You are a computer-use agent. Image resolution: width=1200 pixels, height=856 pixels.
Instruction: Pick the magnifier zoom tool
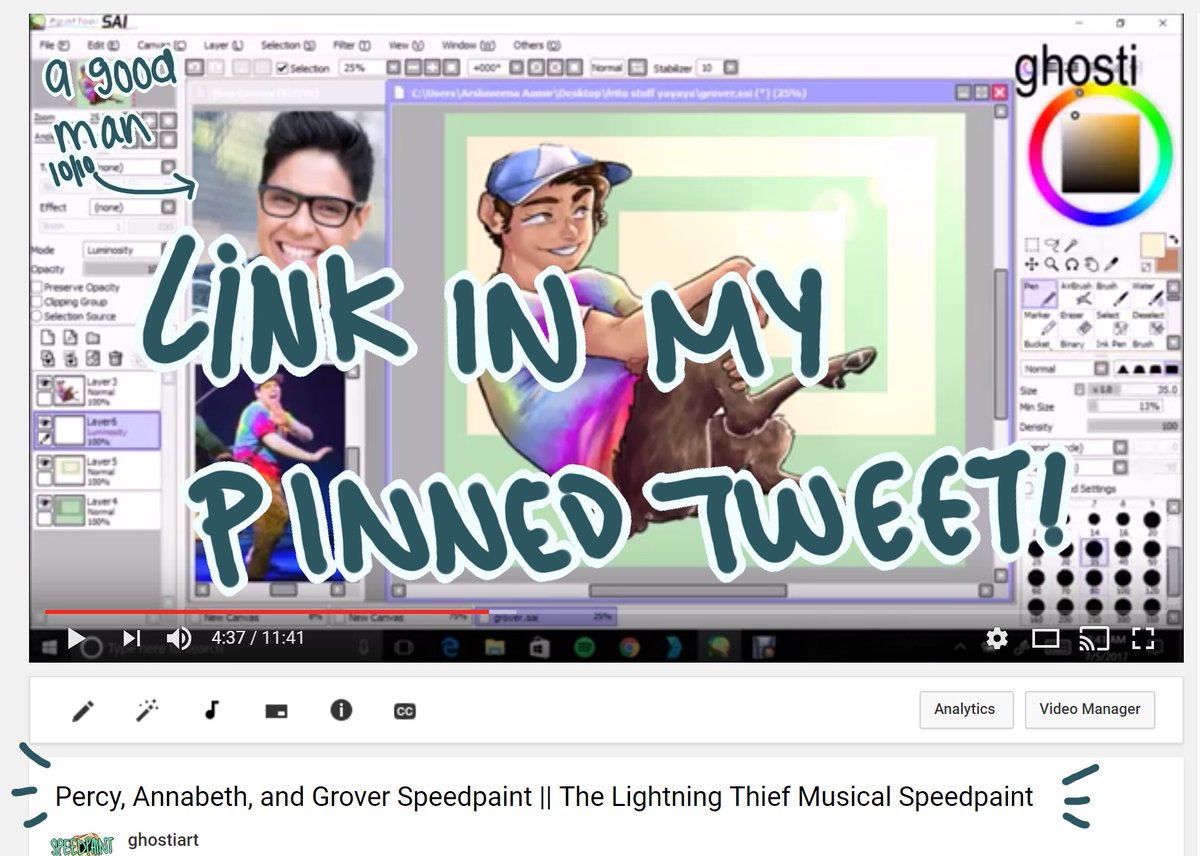pos(1052,265)
